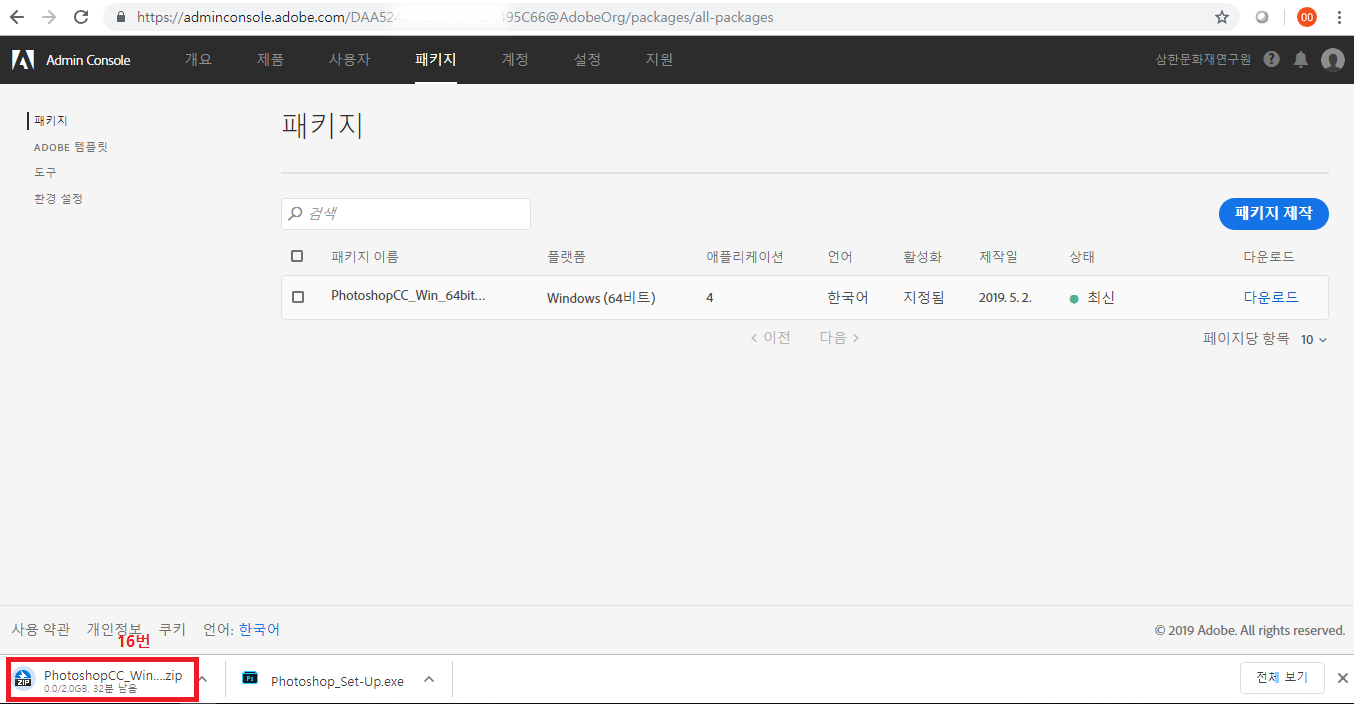
Task: Open 환경 설정 in the sidebar
Action: [x=58, y=198]
